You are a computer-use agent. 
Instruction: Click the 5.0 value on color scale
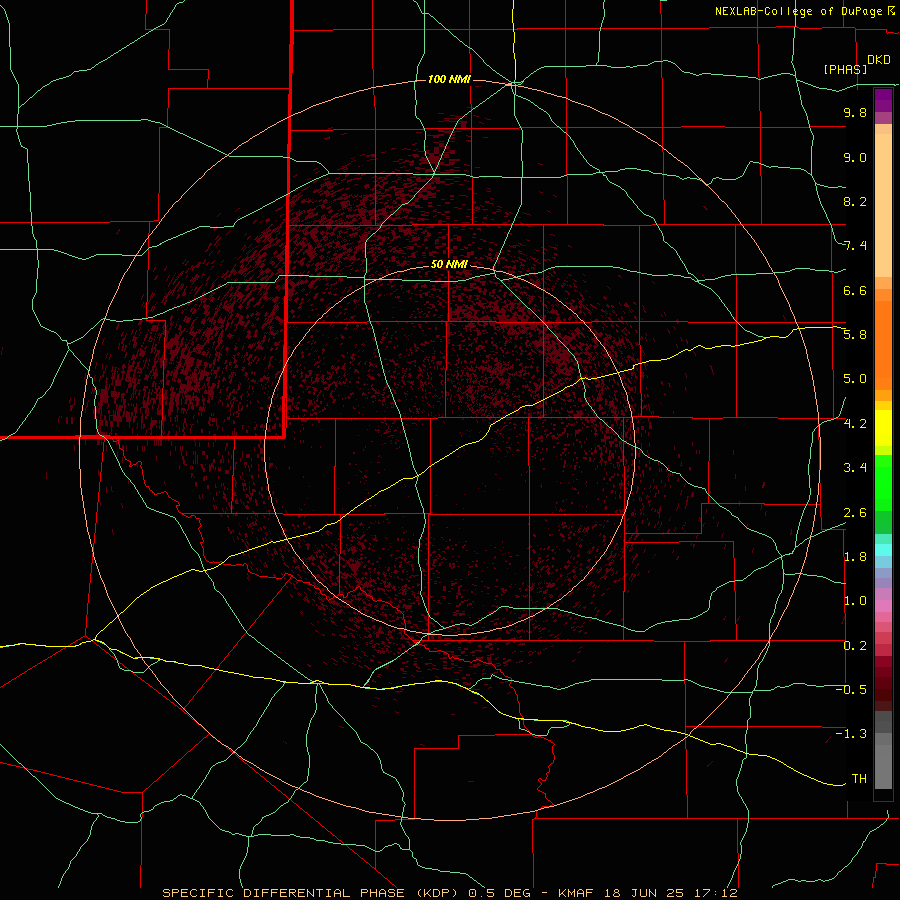[x=855, y=379]
